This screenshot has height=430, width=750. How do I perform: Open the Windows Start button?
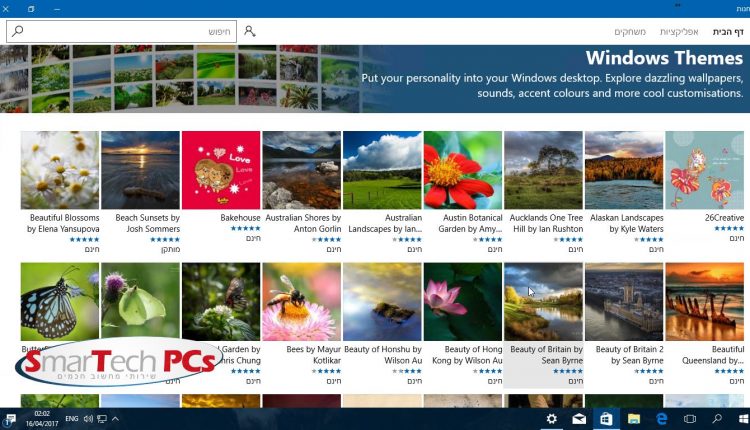pyautogui.click(x=743, y=419)
